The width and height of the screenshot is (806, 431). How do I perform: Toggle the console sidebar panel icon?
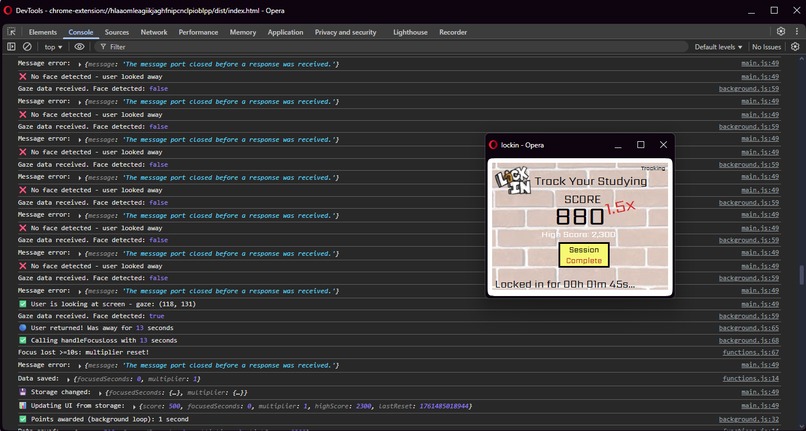point(11,47)
